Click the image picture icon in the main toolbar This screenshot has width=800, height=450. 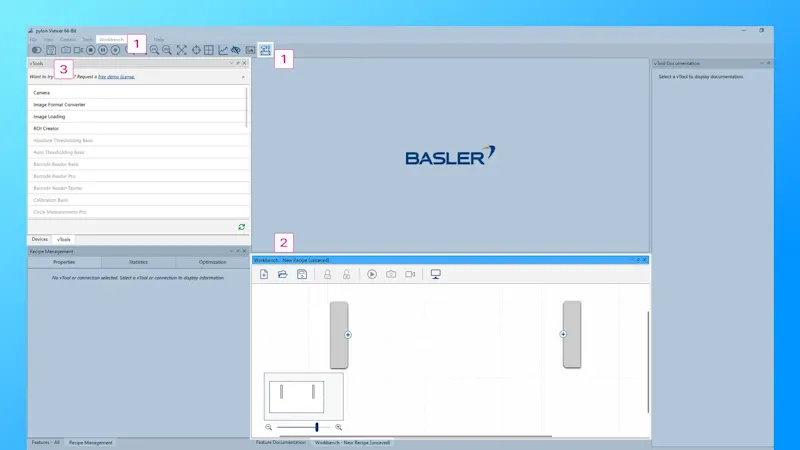(x=250, y=50)
